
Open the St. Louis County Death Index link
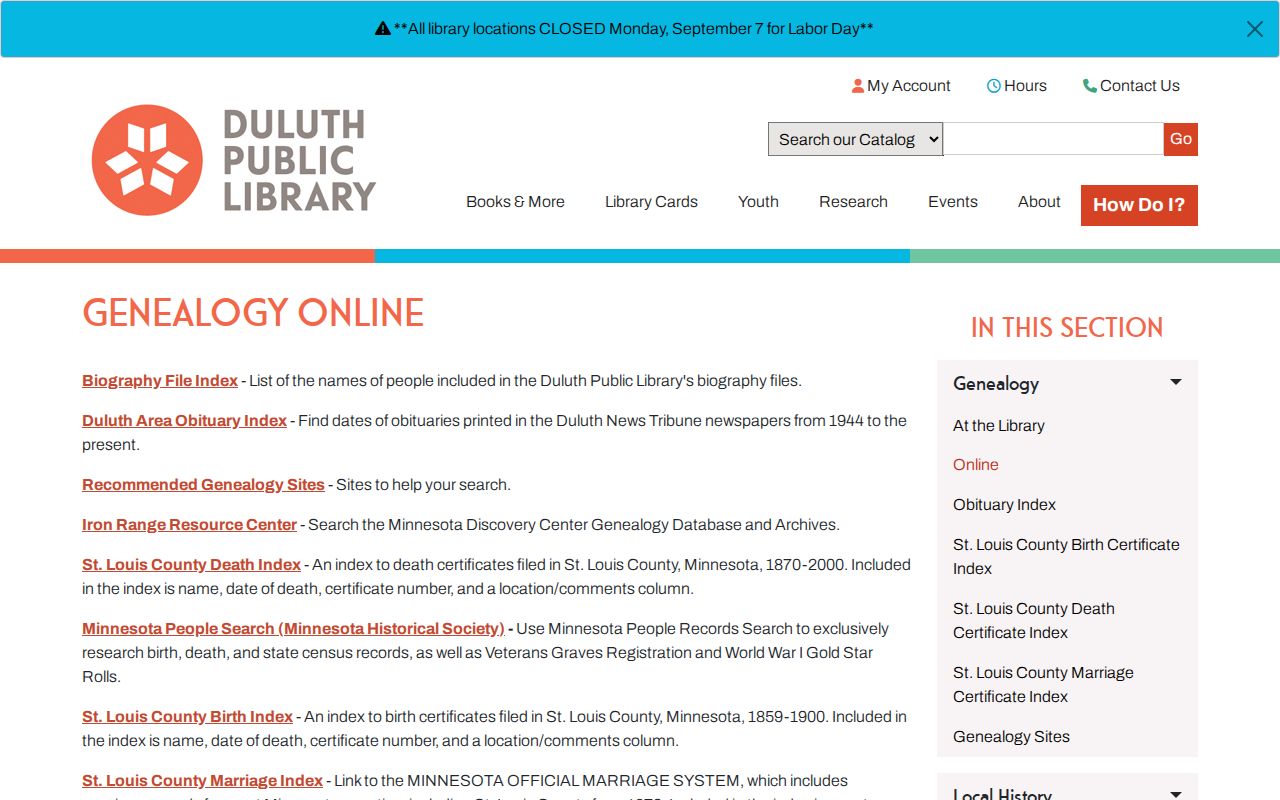pyautogui.click(x=191, y=565)
